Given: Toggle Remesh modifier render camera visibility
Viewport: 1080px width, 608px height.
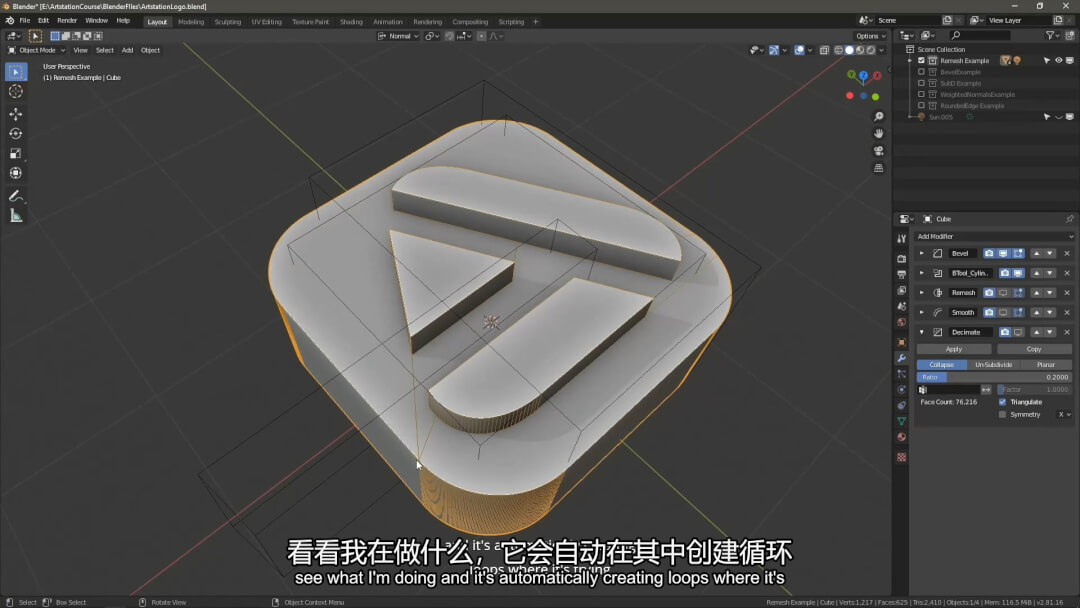Looking at the screenshot, I should tap(989, 293).
